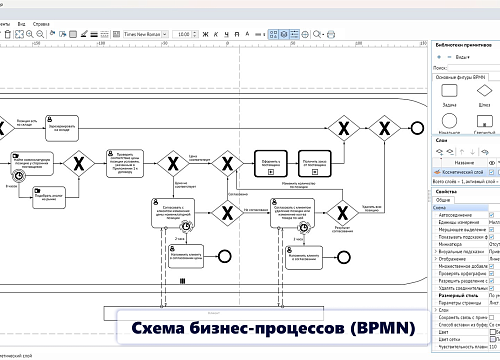Click the trash delete icon in toolbar
The height and width of the screenshot is (360, 500).
pyautogui.click(x=8, y=34)
